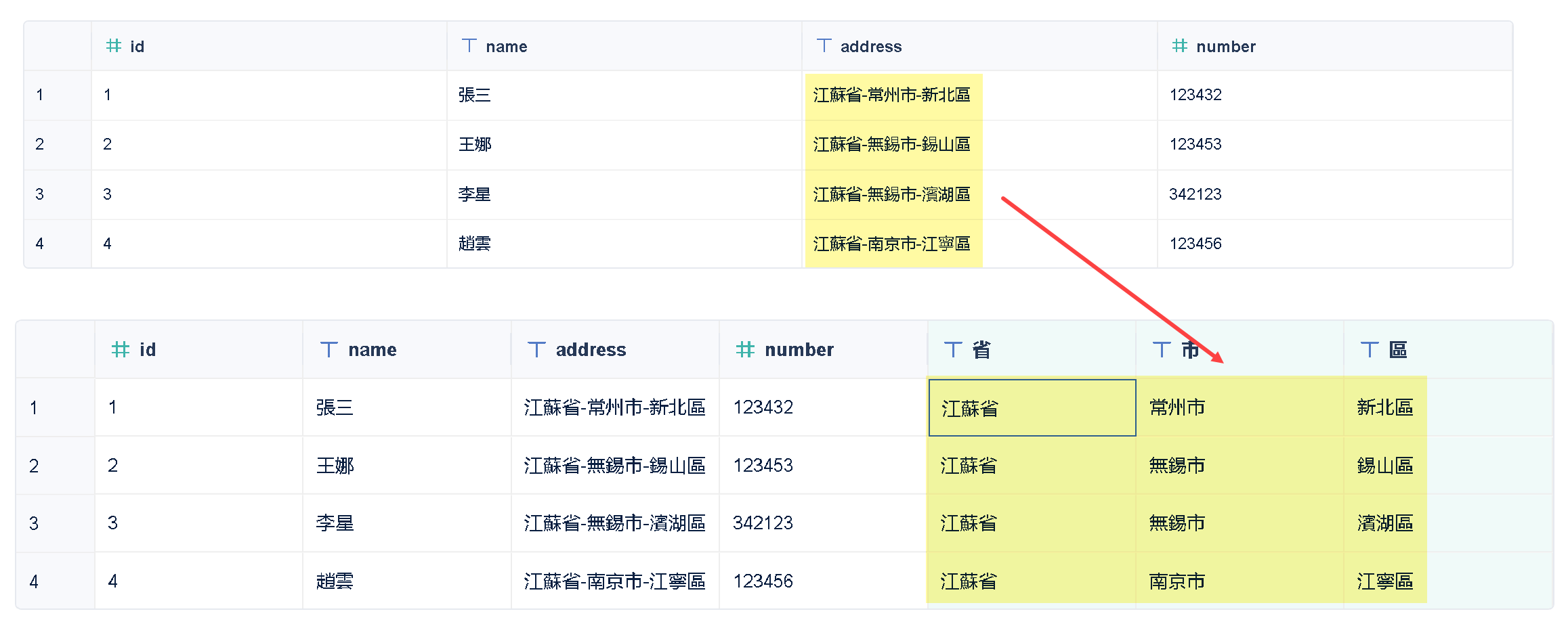Viewport: 1568px width, 643px height.
Task: Click the text-type icon beside name in upper table
Action: coord(469,46)
